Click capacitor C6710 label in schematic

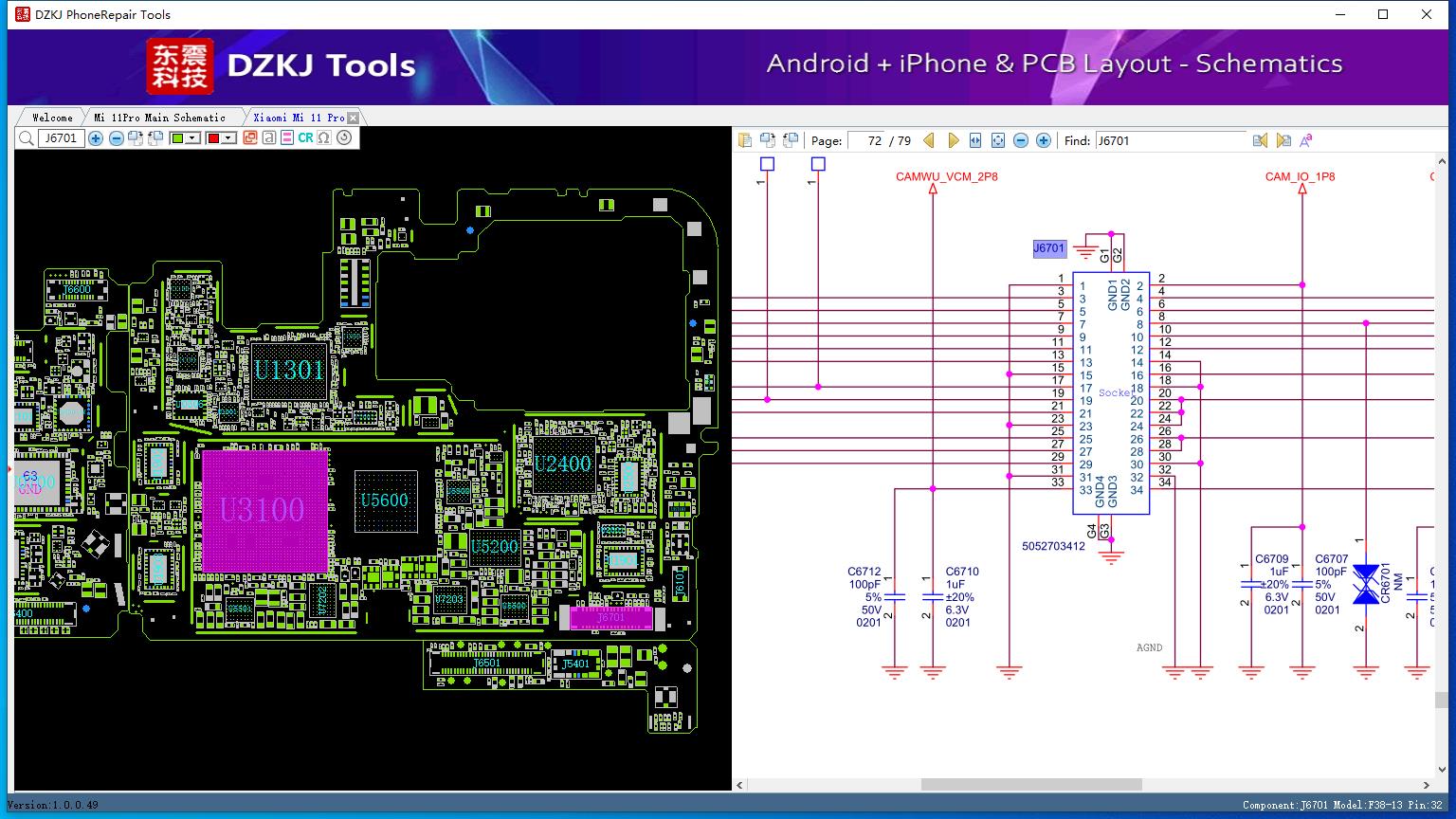pos(962,572)
